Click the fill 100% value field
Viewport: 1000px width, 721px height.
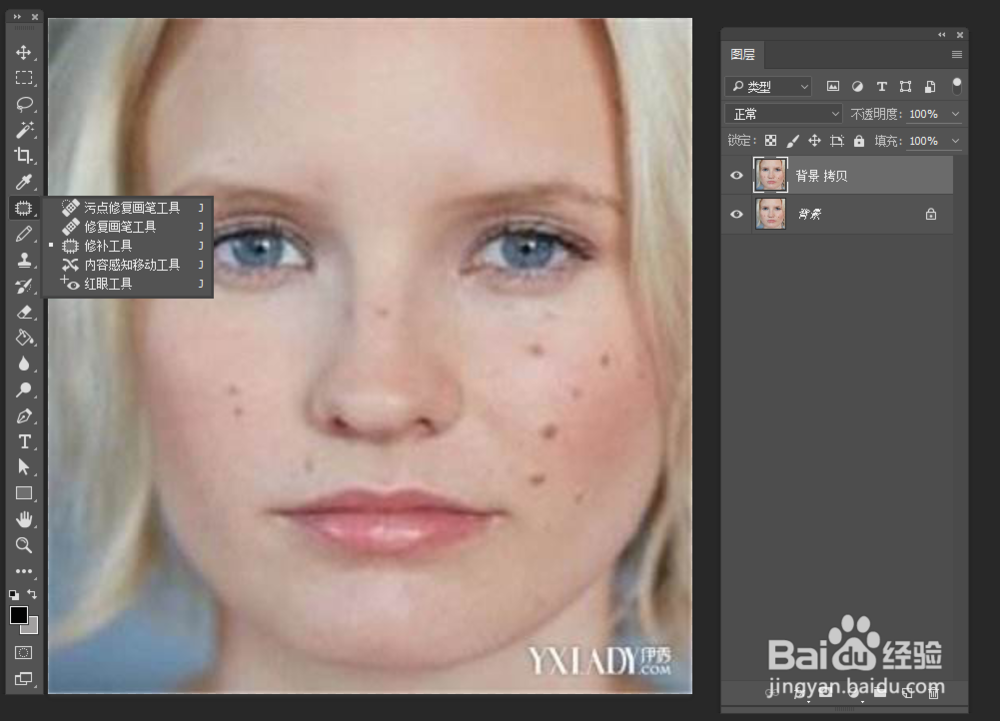click(x=923, y=141)
